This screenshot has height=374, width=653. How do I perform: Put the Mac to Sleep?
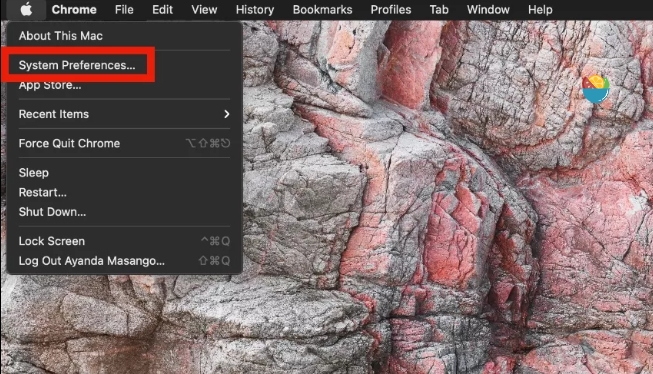34,173
